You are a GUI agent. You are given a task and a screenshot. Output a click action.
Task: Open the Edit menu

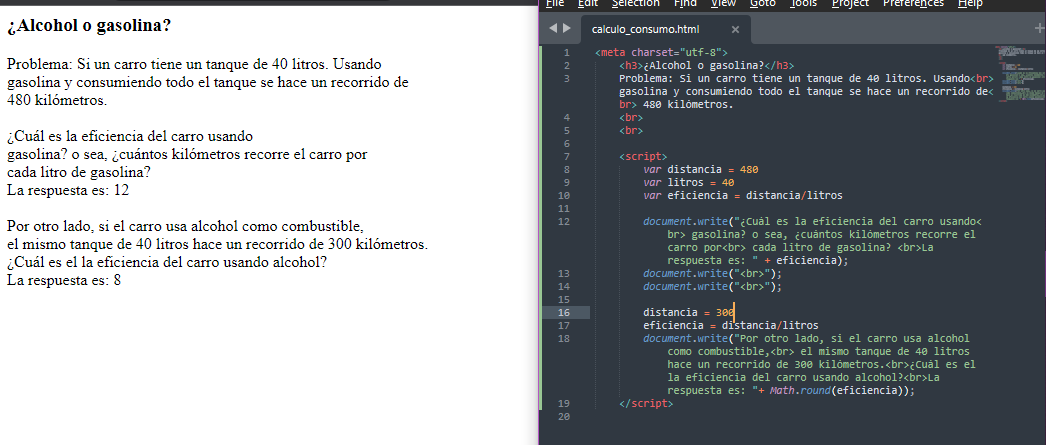[x=588, y=3]
